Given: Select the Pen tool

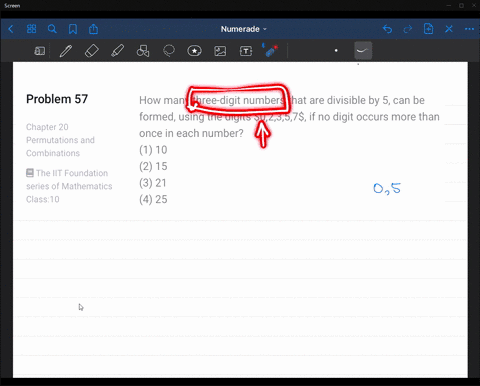Looking at the screenshot, I should point(66,51).
